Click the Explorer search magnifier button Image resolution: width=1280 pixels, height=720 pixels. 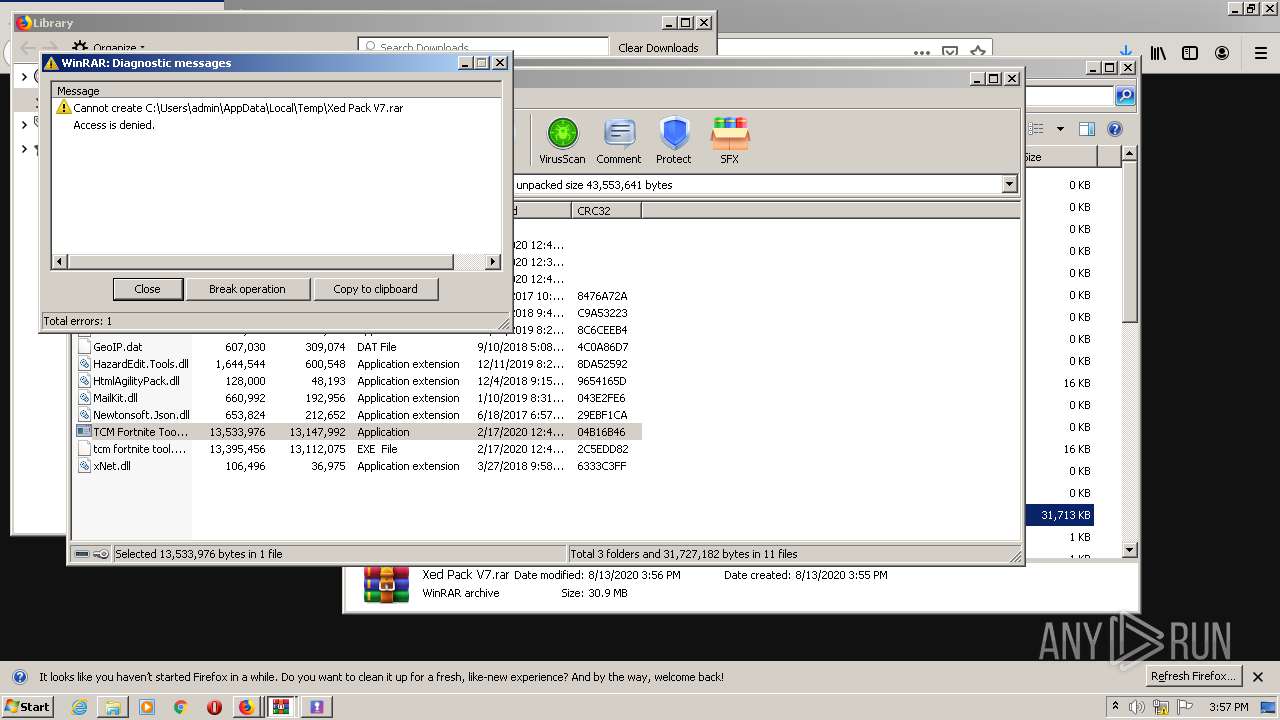1125,96
